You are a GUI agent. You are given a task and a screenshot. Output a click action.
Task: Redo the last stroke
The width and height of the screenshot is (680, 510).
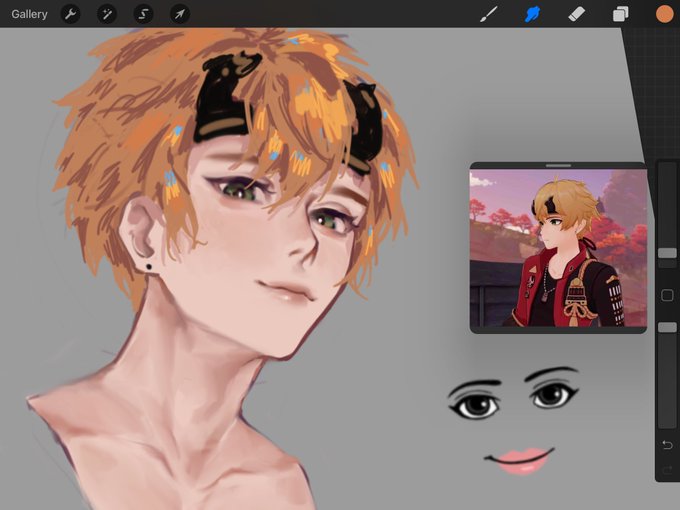667,469
